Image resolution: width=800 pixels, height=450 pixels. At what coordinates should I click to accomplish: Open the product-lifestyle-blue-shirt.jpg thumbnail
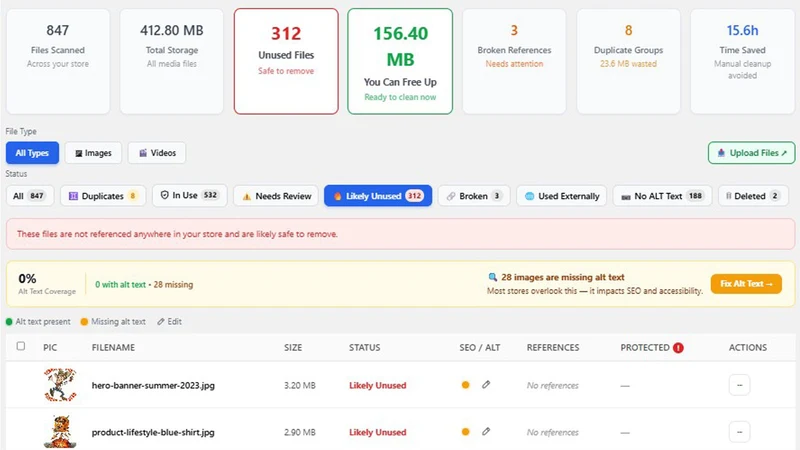60,432
